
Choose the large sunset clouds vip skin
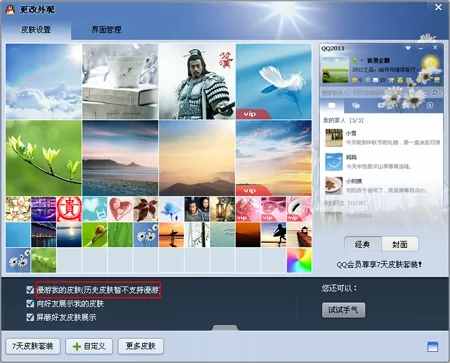click(x=274, y=158)
